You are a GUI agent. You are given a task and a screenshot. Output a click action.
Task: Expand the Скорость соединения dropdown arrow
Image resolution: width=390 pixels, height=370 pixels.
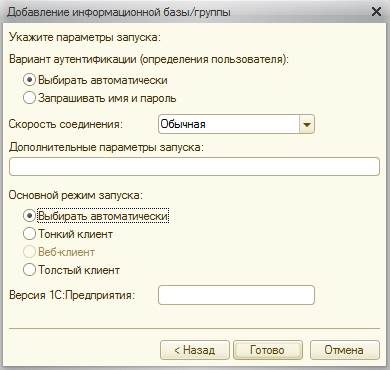pos(307,124)
